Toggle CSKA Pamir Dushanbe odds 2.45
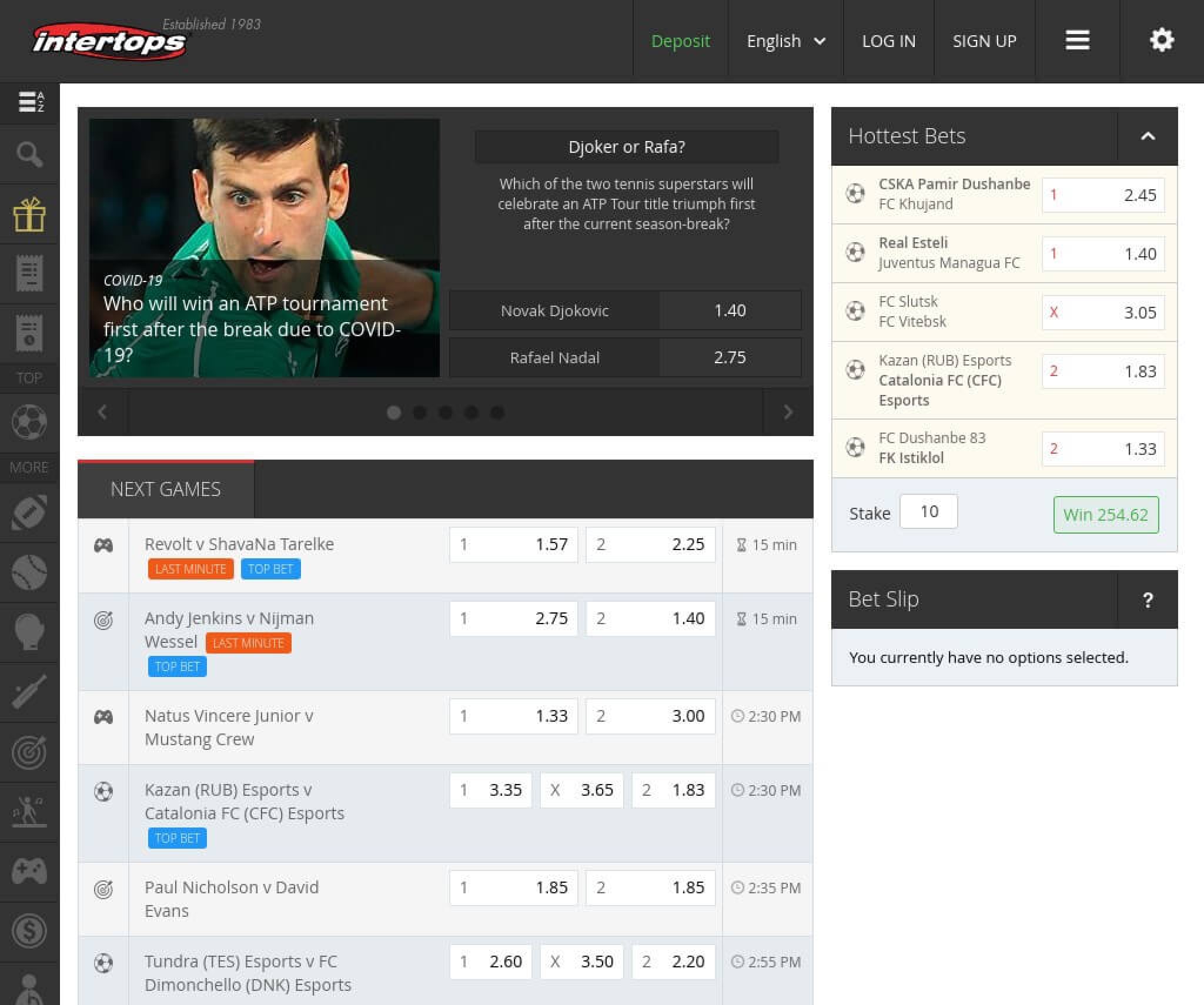This screenshot has width=1204, height=1005. point(1103,195)
